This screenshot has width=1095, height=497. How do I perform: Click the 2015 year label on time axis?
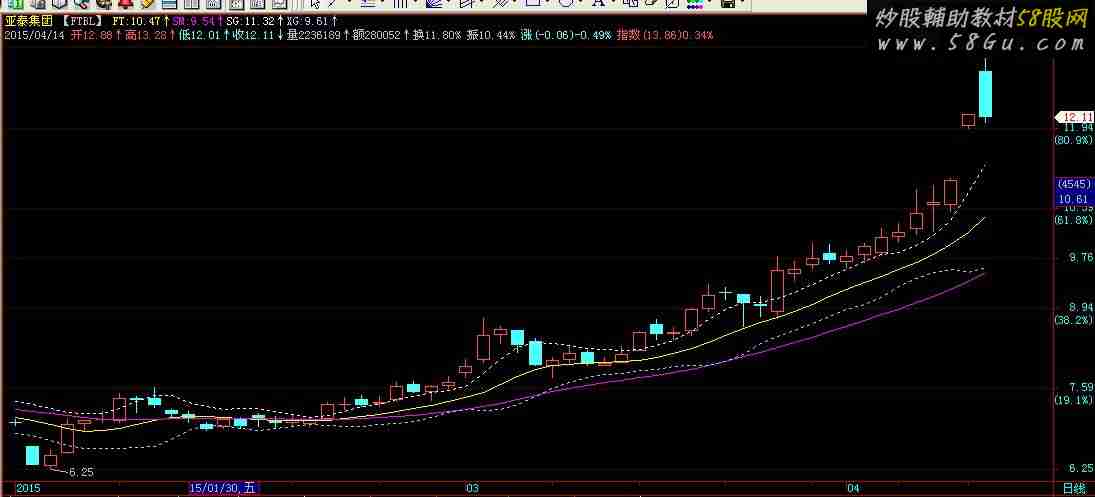pos(29,487)
